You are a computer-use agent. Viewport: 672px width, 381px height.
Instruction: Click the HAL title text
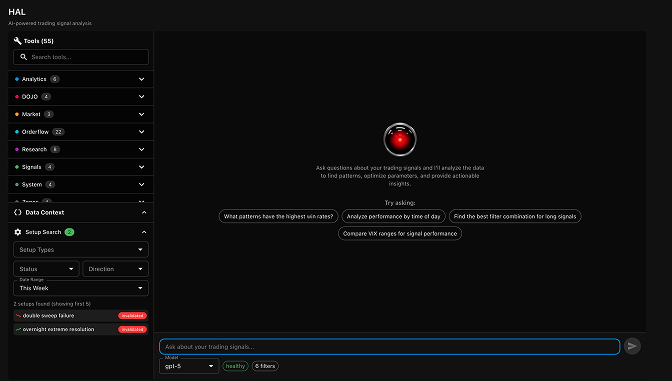17,12
